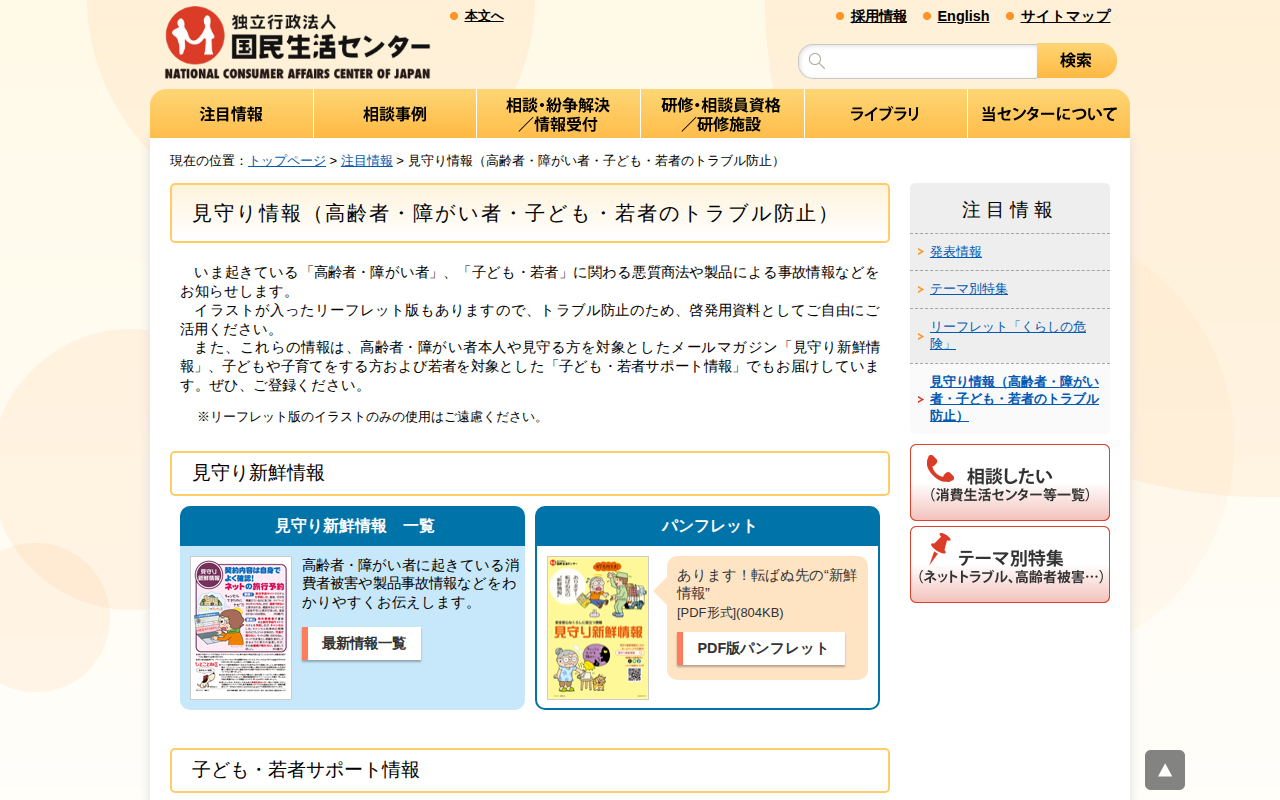1280x800 pixels.
Task: Click the 注目情報 breadcrumb link
Action: point(367,160)
